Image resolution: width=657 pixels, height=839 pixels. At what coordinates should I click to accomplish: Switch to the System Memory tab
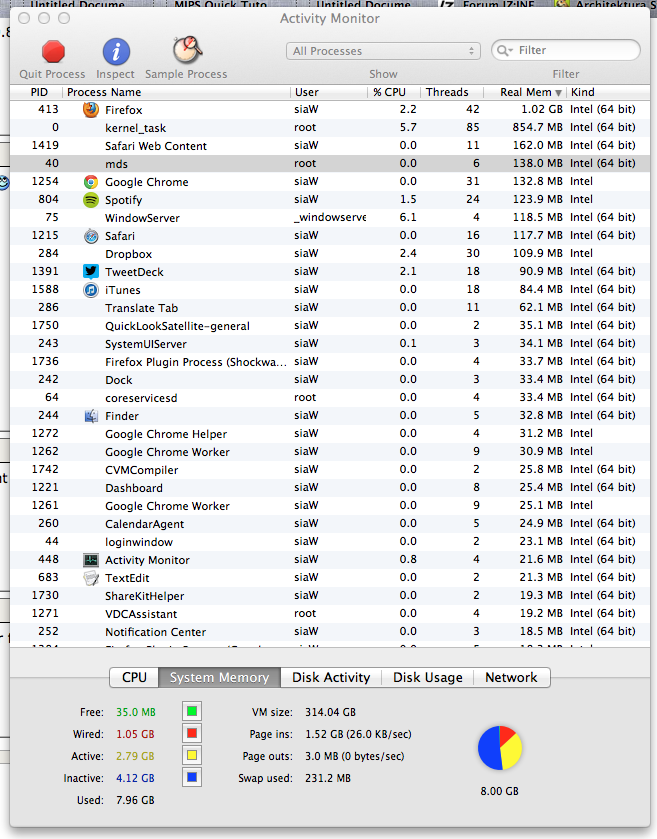click(x=219, y=677)
